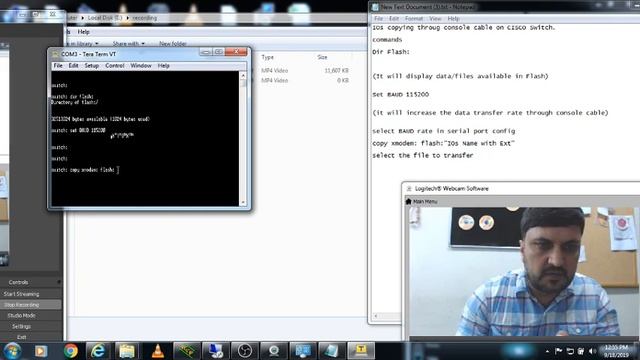Expand Include in library dropdown in Explorer
The width and height of the screenshot is (640, 360).
pos(82,44)
